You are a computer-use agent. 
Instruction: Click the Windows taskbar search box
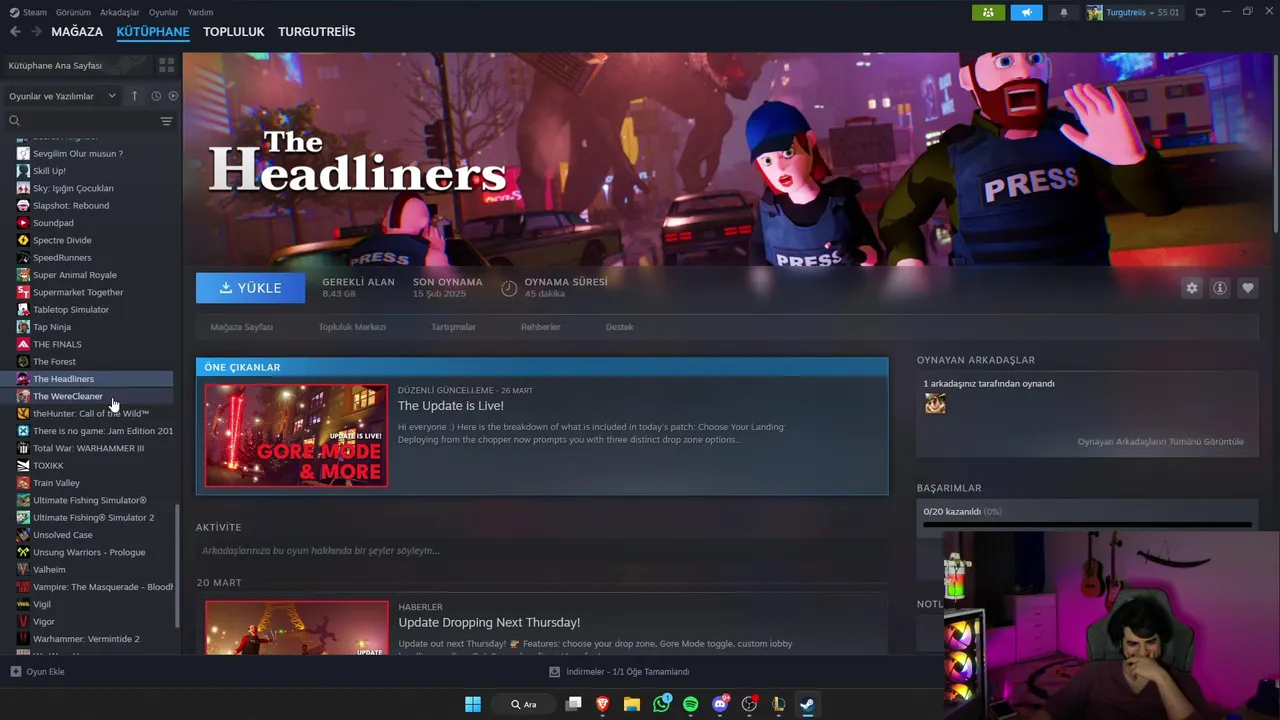click(x=524, y=704)
